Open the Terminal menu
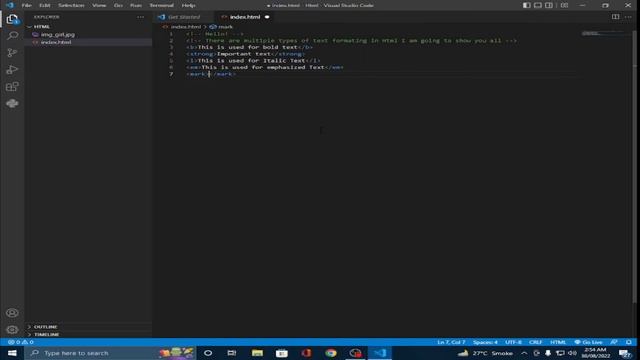The width and height of the screenshot is (640, 360). click(161, 5)
